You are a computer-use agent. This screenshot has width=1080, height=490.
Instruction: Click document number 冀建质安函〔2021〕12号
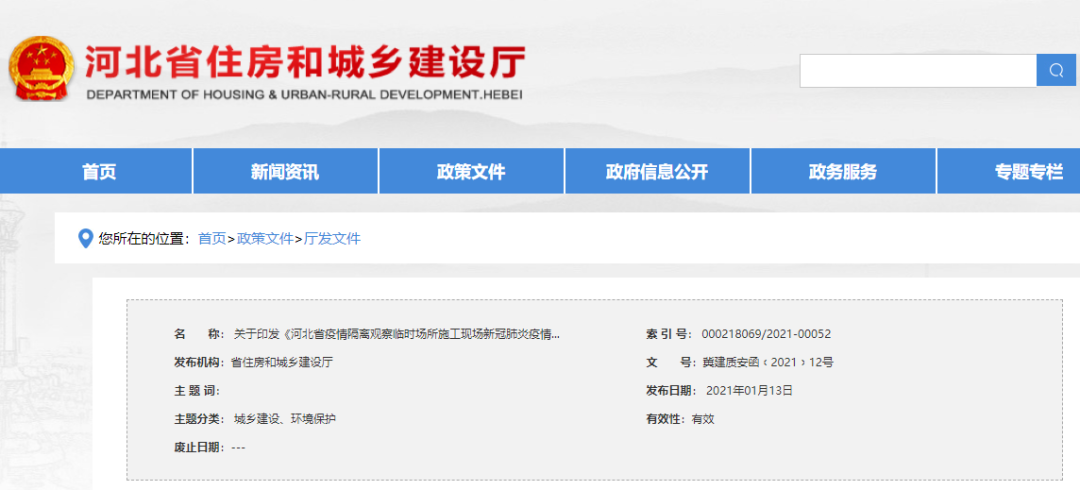point(768,362)
